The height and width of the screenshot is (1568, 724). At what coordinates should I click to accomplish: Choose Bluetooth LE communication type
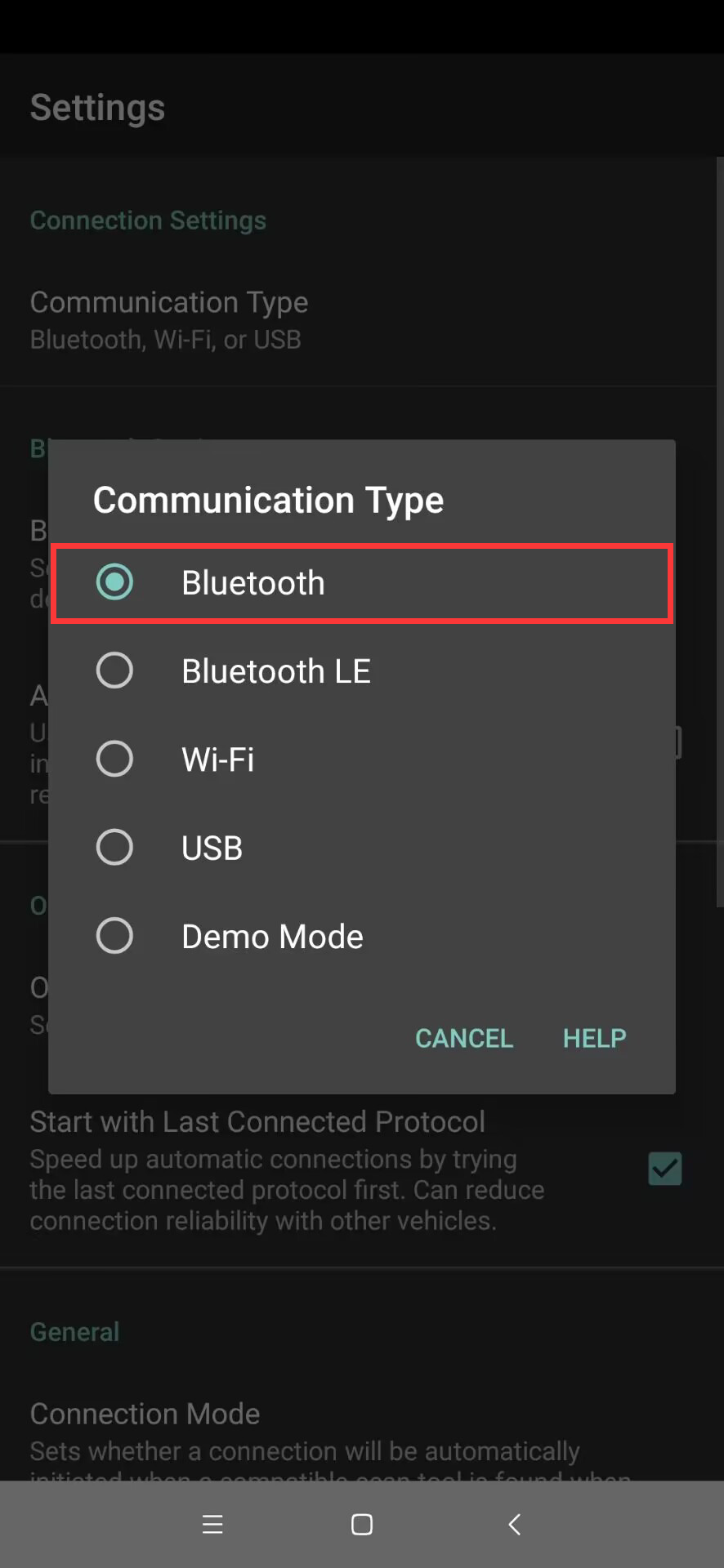click(x=114, y=670)
